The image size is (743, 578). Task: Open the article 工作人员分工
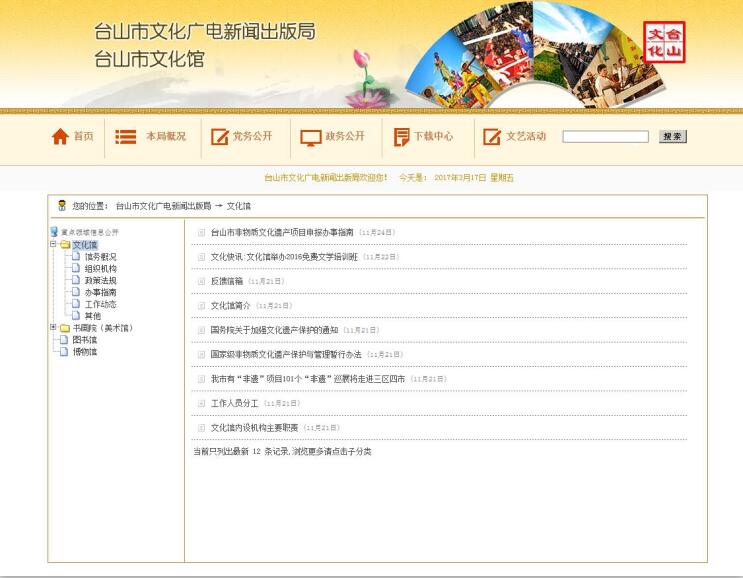[234, 403]
